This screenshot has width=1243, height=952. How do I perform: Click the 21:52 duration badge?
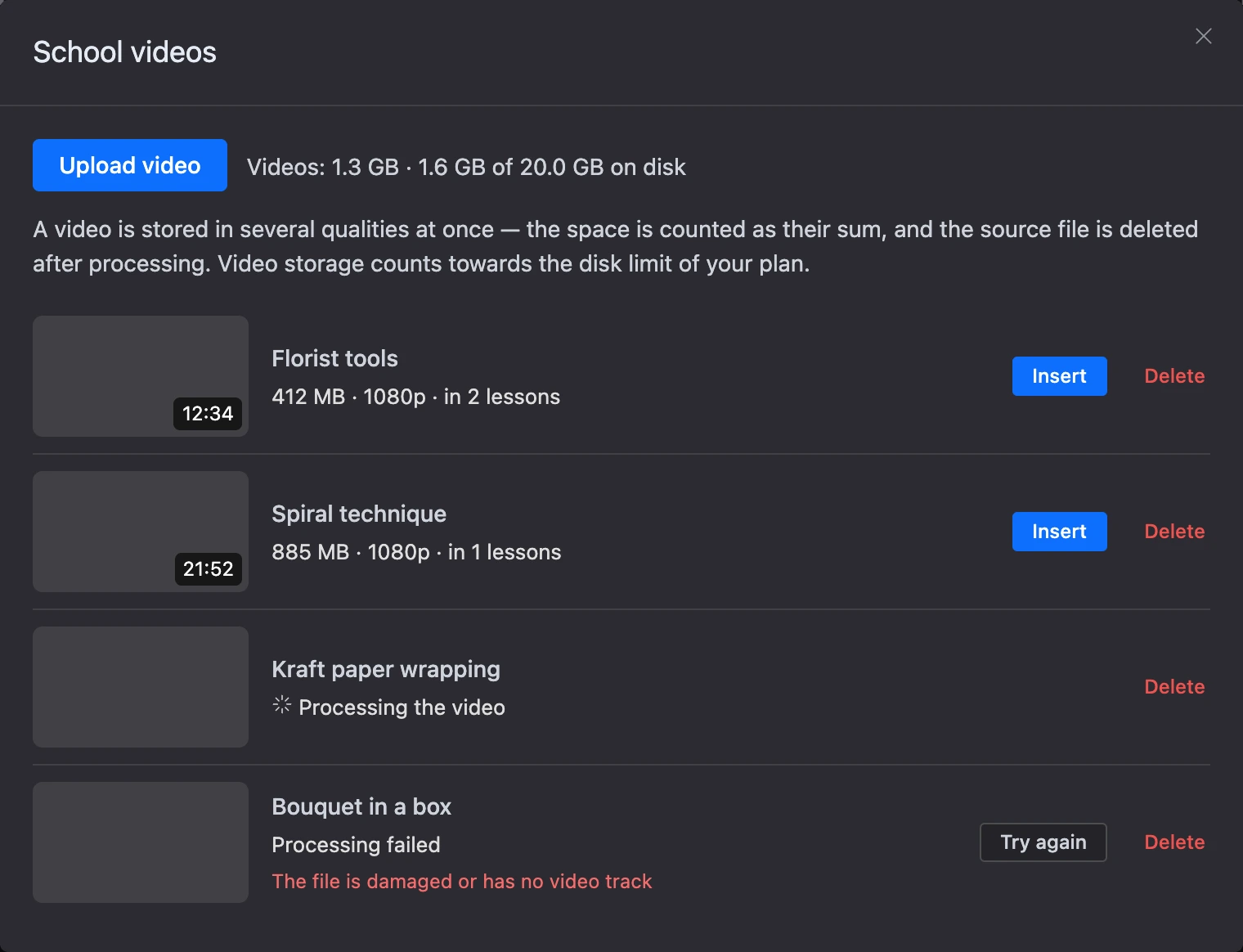208,569
